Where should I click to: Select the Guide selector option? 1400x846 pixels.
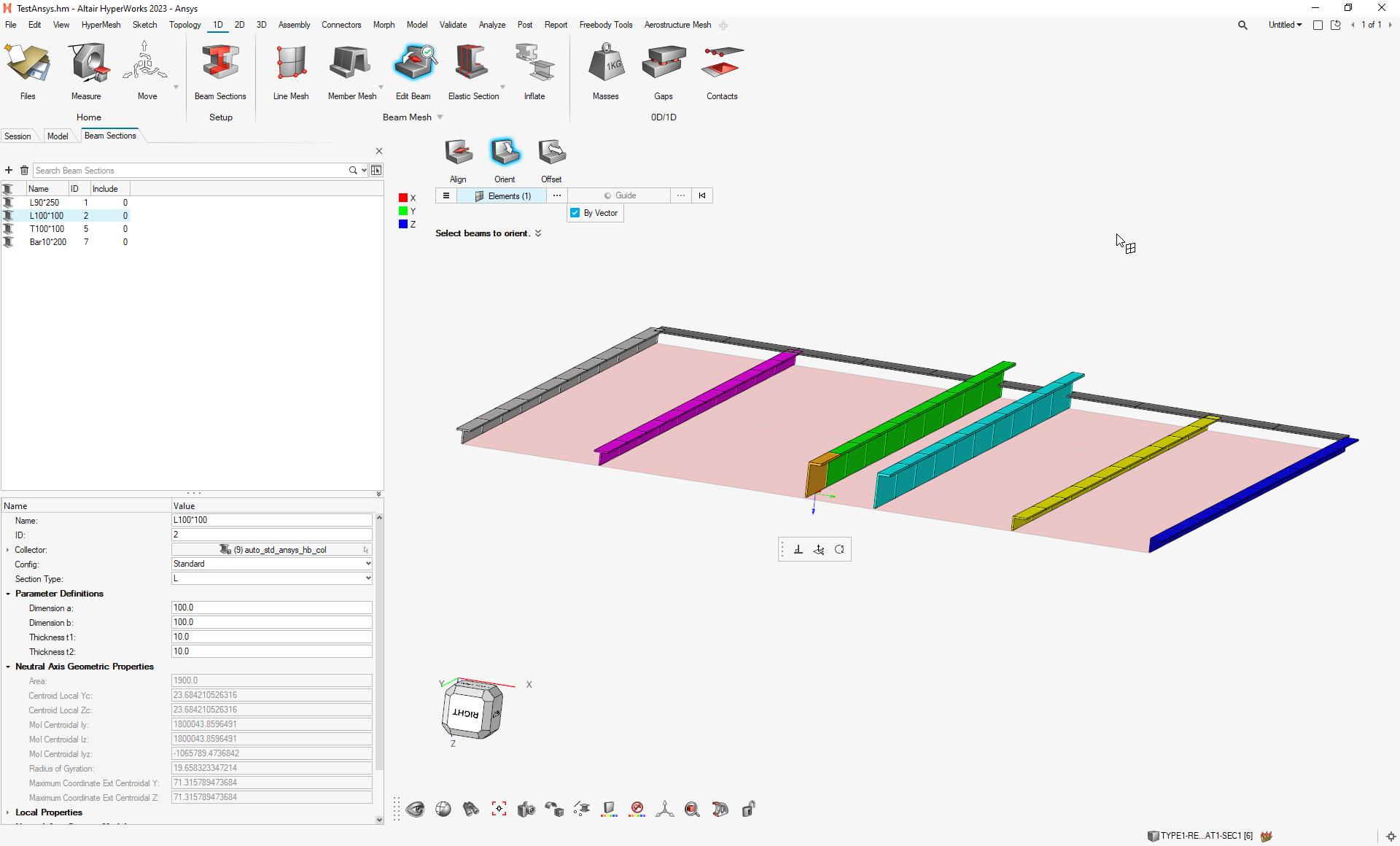pyautogui.click(x=620, y=195)
